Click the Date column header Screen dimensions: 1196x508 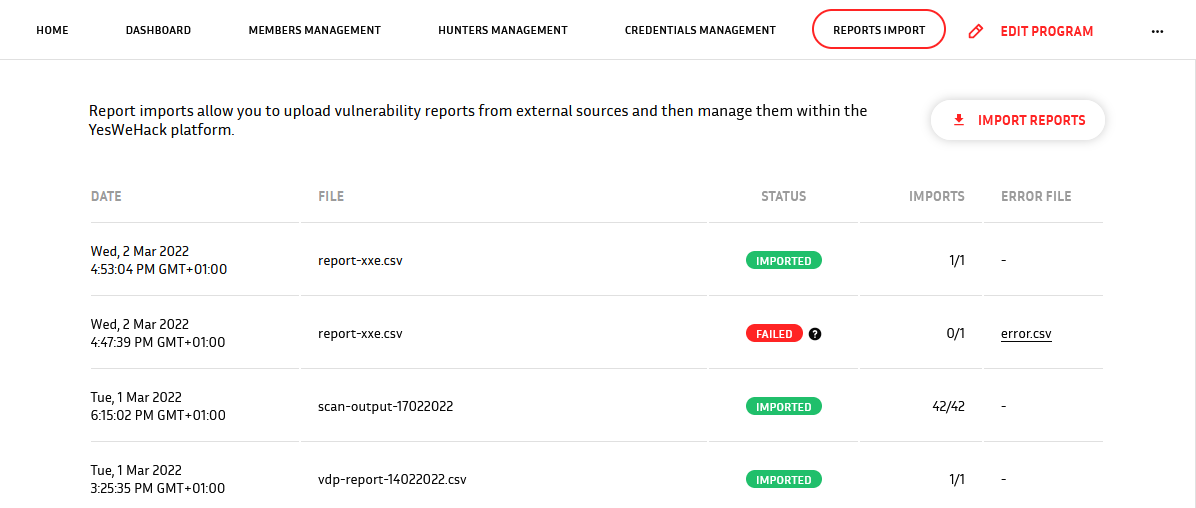click(106, 196)
